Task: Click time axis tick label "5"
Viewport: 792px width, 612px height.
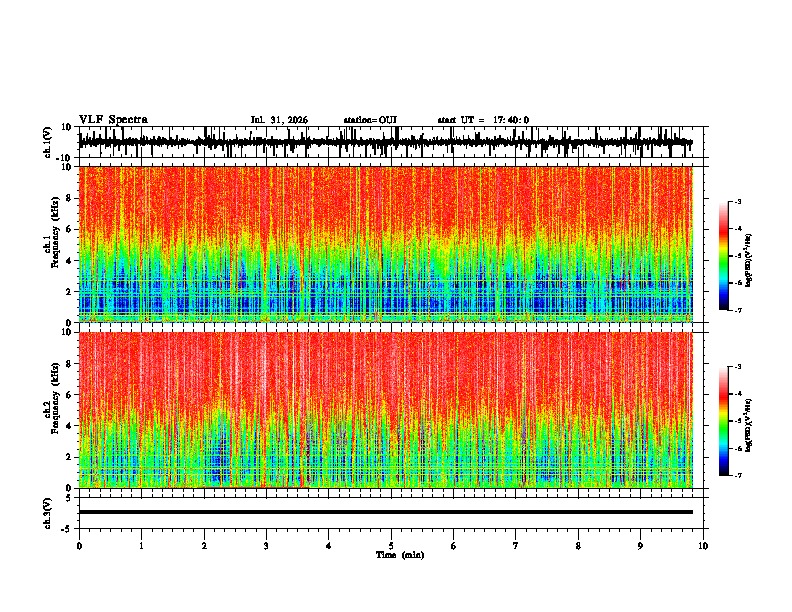Action: [x=391, y=546]
